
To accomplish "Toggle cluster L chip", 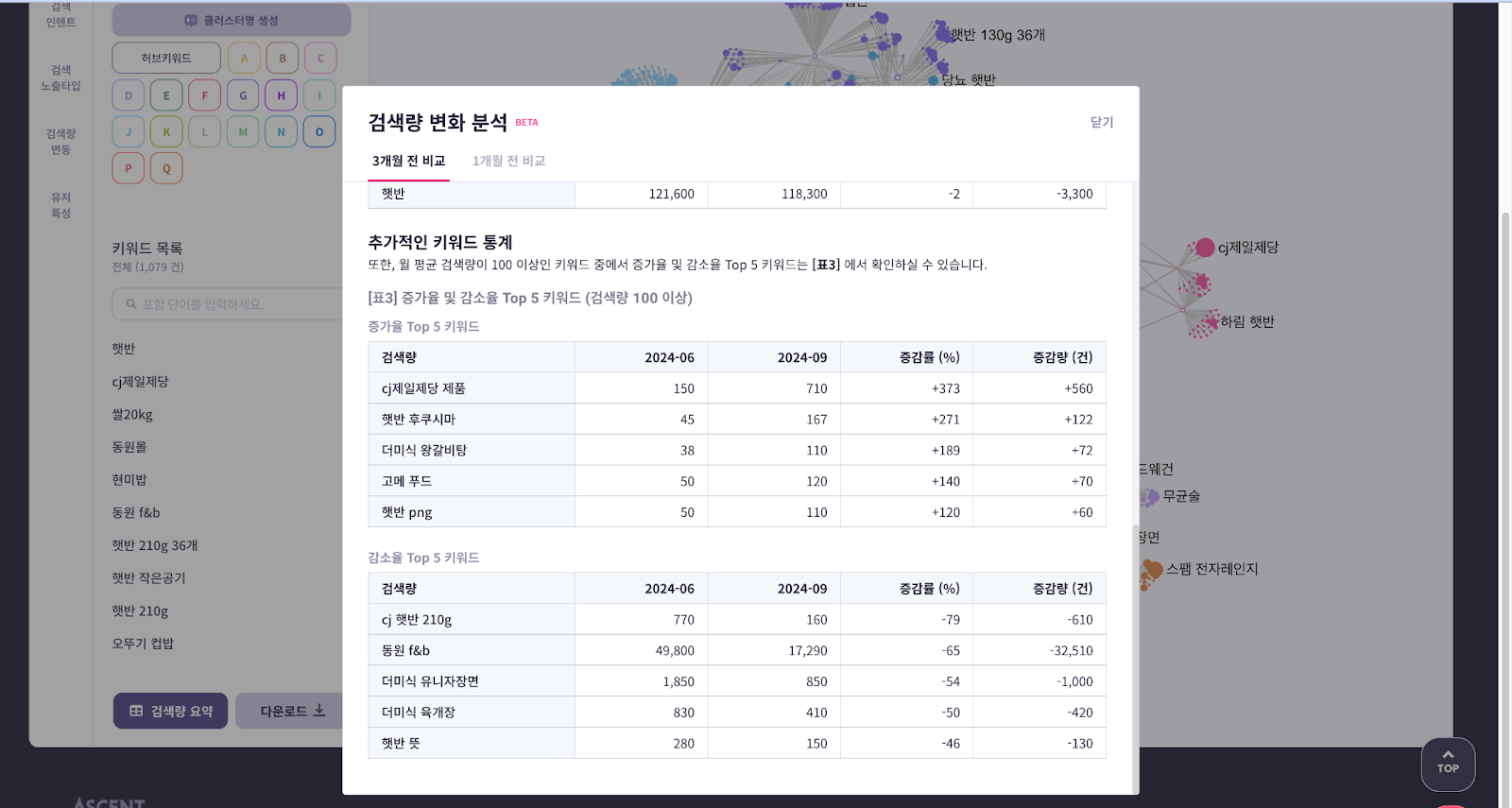I will (205, 131).
